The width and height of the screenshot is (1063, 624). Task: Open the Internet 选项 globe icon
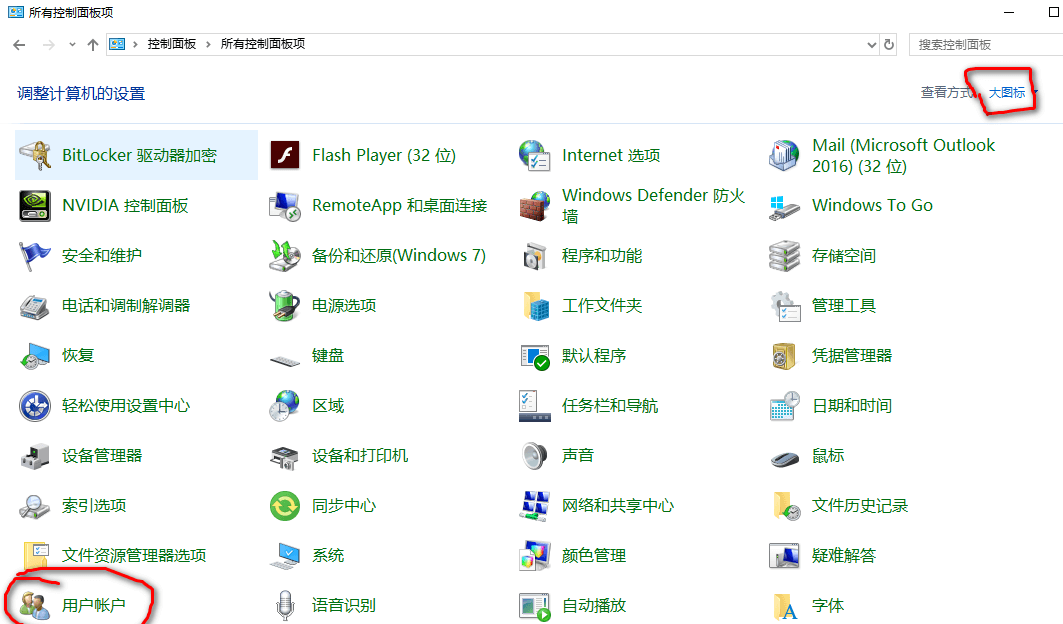[x=535, y=155]
